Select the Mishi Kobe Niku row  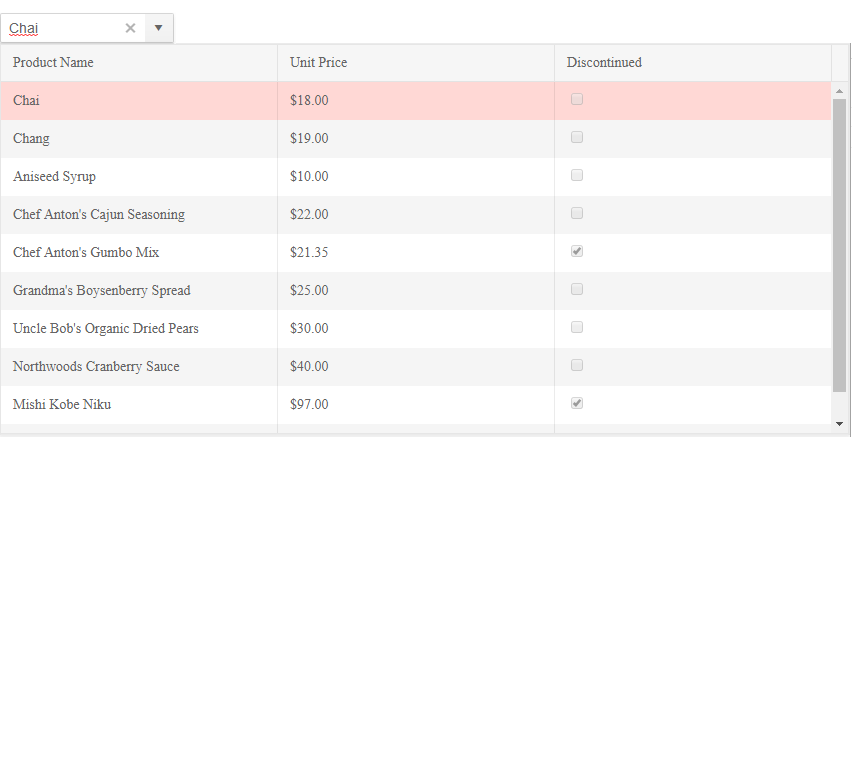(x=416, y=405)
